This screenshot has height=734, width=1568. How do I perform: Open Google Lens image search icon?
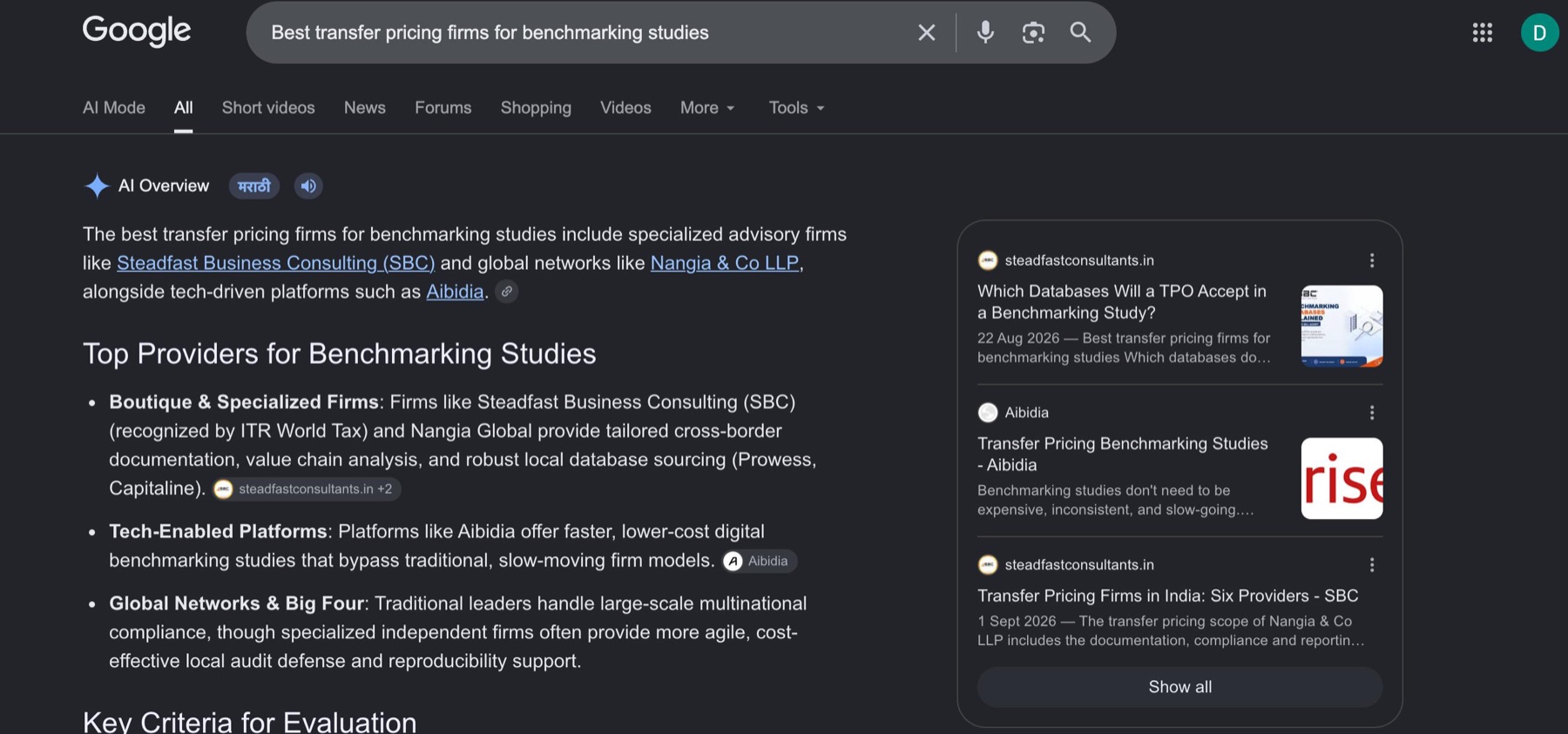tap(1033, 33)
